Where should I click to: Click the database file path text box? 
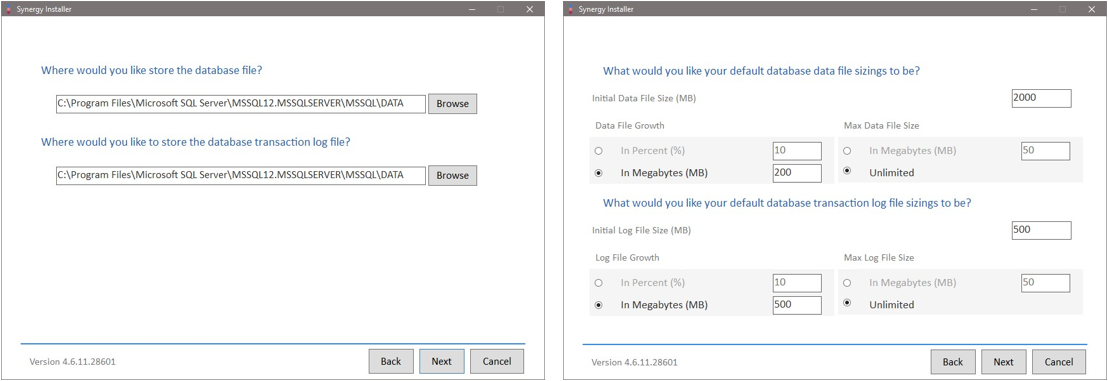[241, 104]
